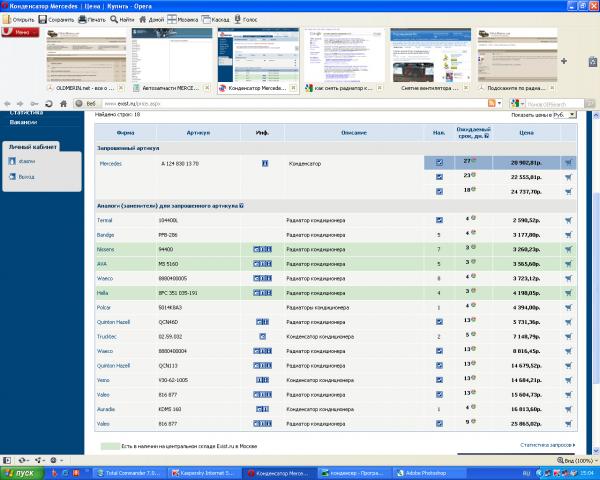Add Hella item to cart
Viewport: 600px width, 480px height.
[568, 293]
